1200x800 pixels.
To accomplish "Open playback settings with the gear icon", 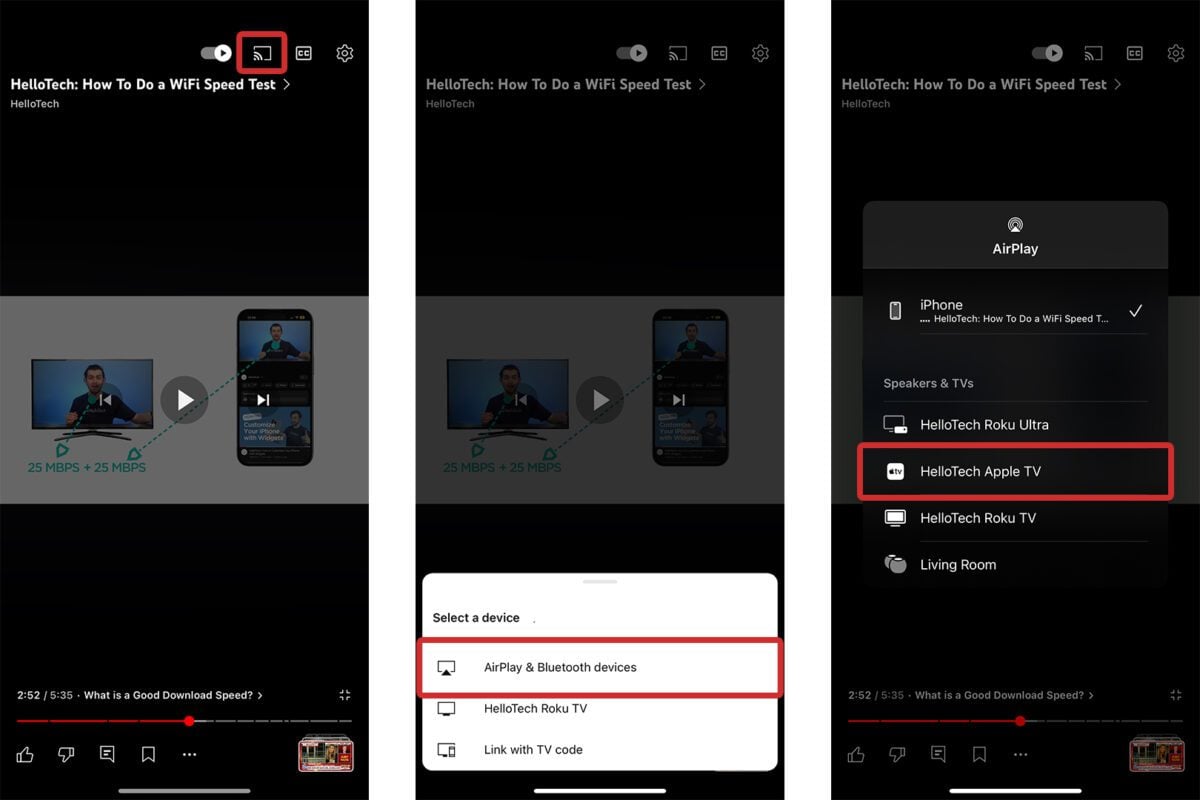I will pos(344,53).
